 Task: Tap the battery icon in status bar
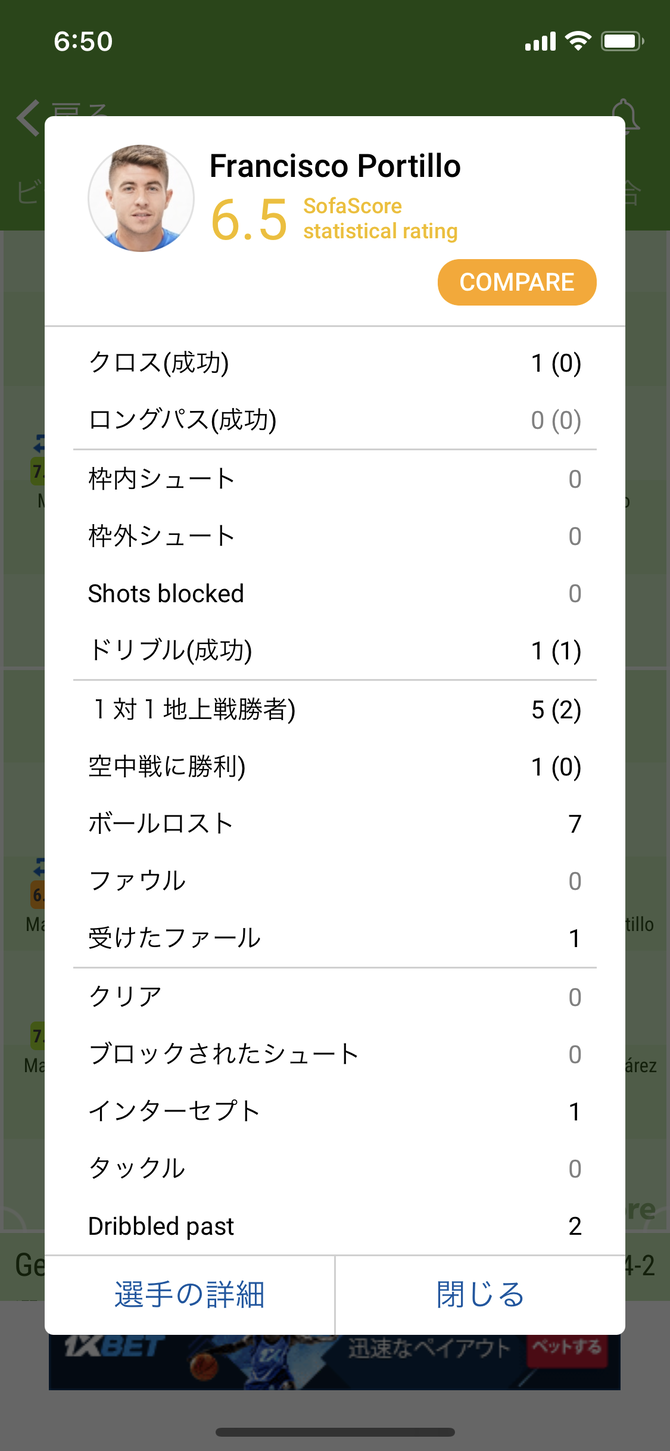(622, 41)
